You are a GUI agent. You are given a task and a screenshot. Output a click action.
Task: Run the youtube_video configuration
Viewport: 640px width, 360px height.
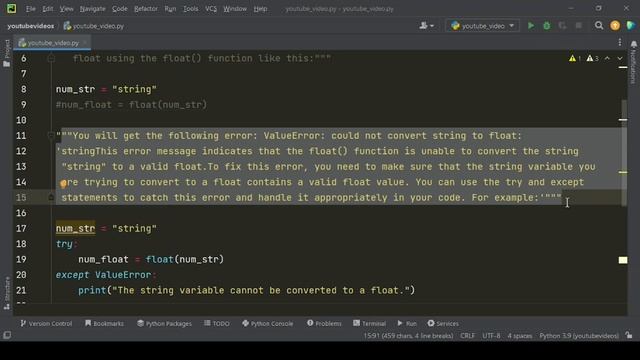point(531,26)
